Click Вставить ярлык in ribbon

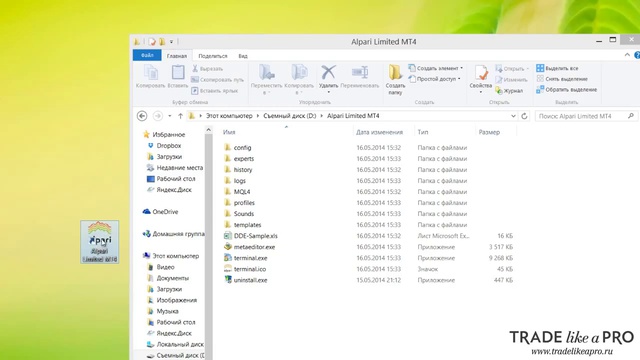click(x=215, y=91)
